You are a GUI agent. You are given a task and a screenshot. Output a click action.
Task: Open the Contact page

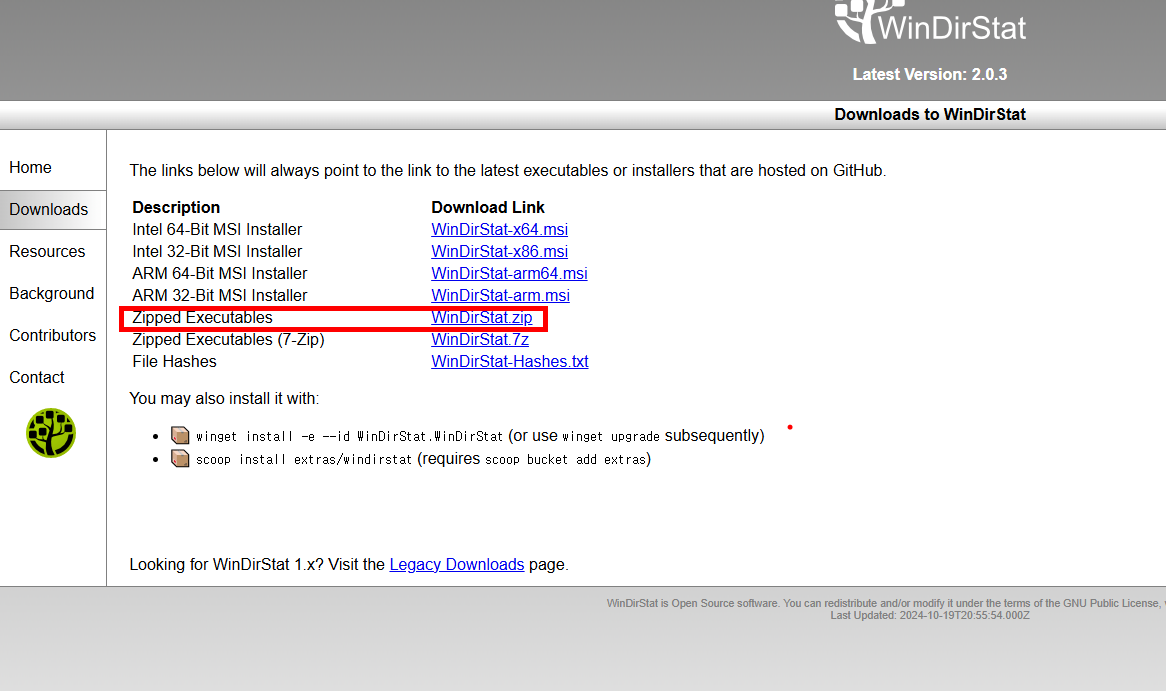click(36, 378)
